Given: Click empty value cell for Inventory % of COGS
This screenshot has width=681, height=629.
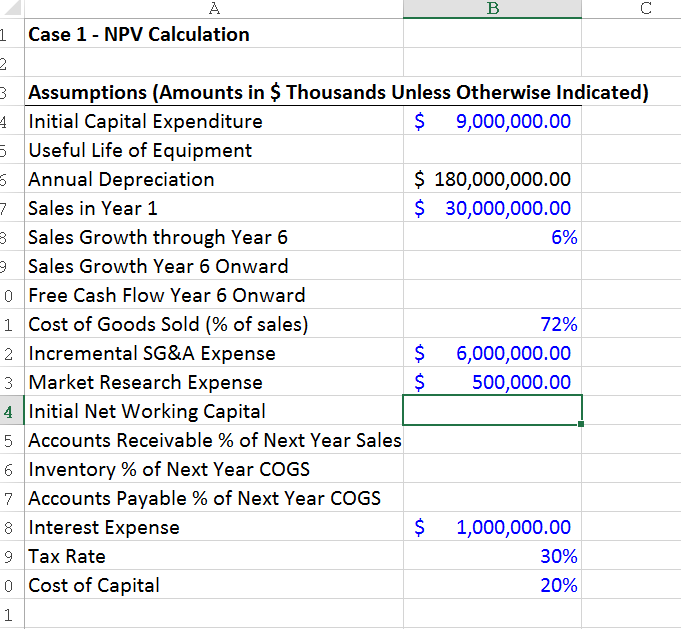Looking at the screenshot, I should click(492, 469).
